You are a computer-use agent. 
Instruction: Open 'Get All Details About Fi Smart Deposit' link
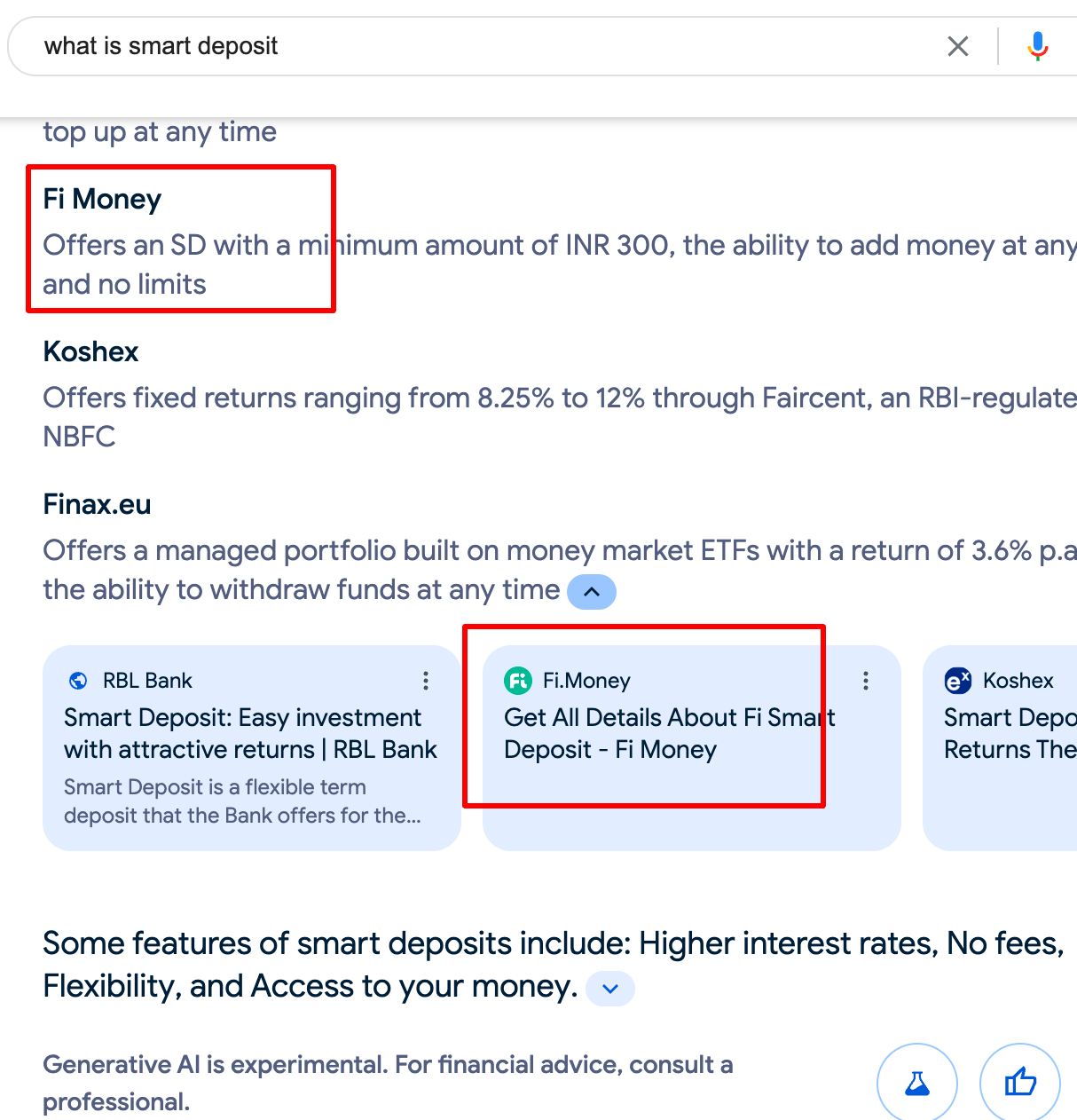pos(670,734)
